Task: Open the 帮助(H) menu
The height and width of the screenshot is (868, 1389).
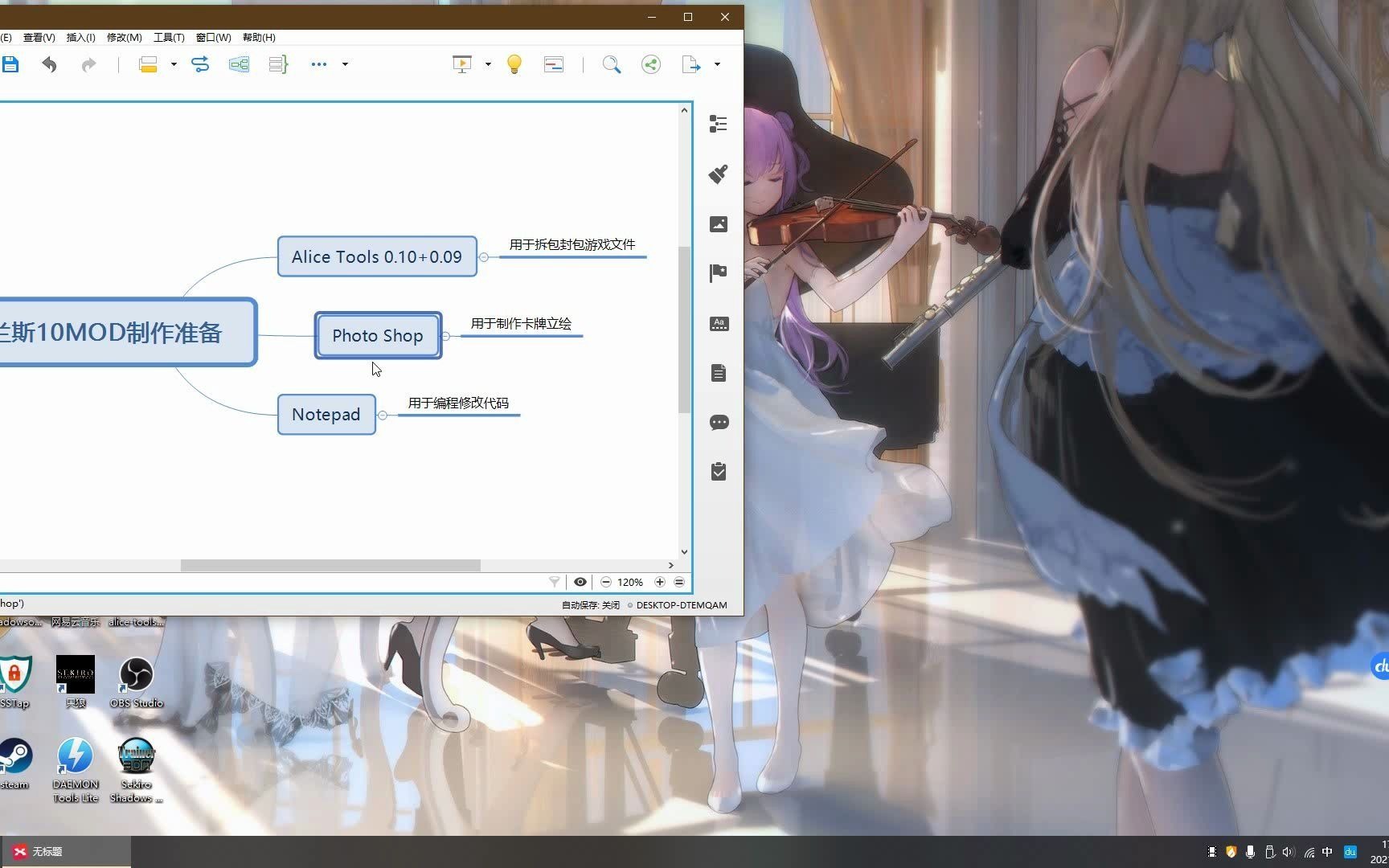Action: [x=259, y=38]
